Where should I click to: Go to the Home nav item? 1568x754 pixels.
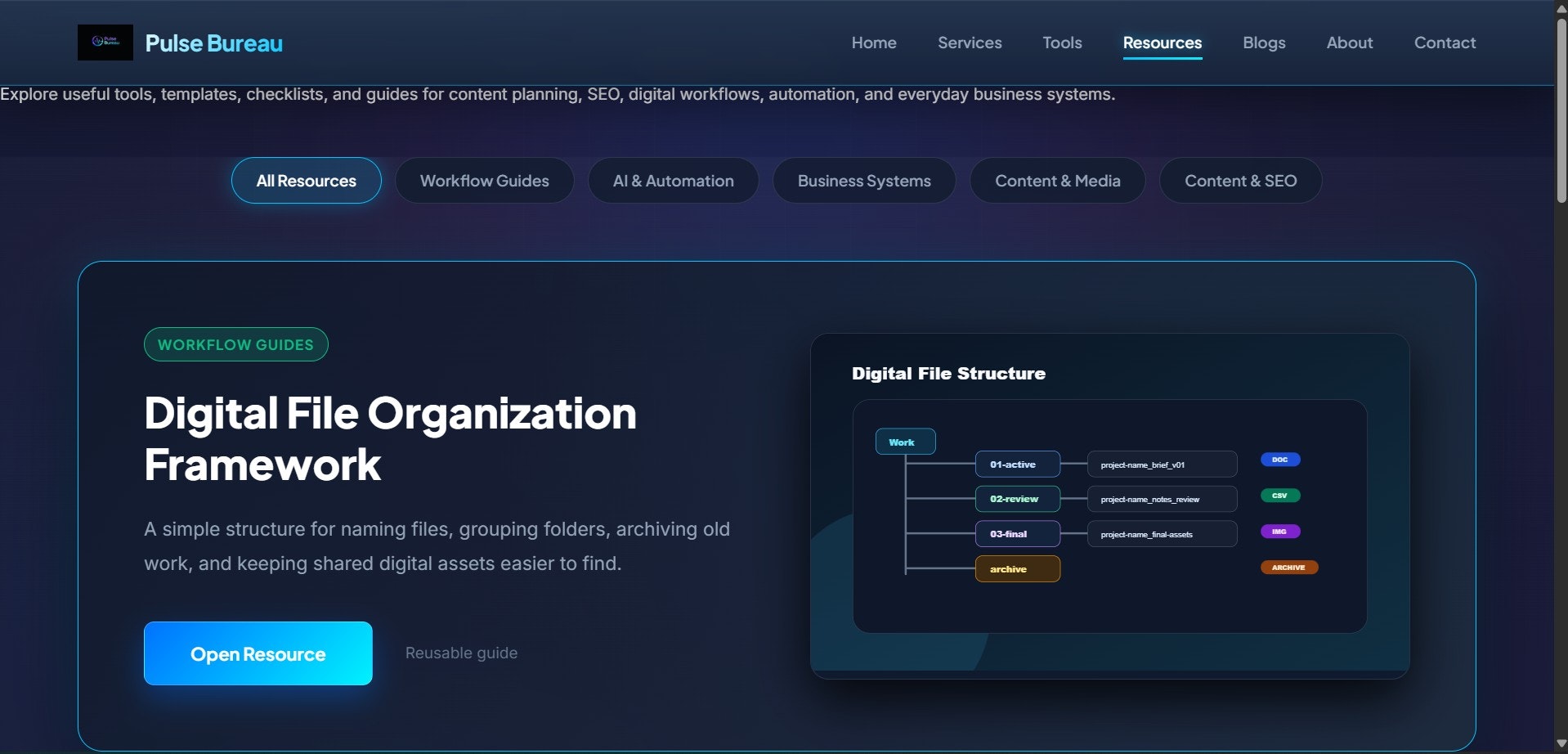(874, 43)
